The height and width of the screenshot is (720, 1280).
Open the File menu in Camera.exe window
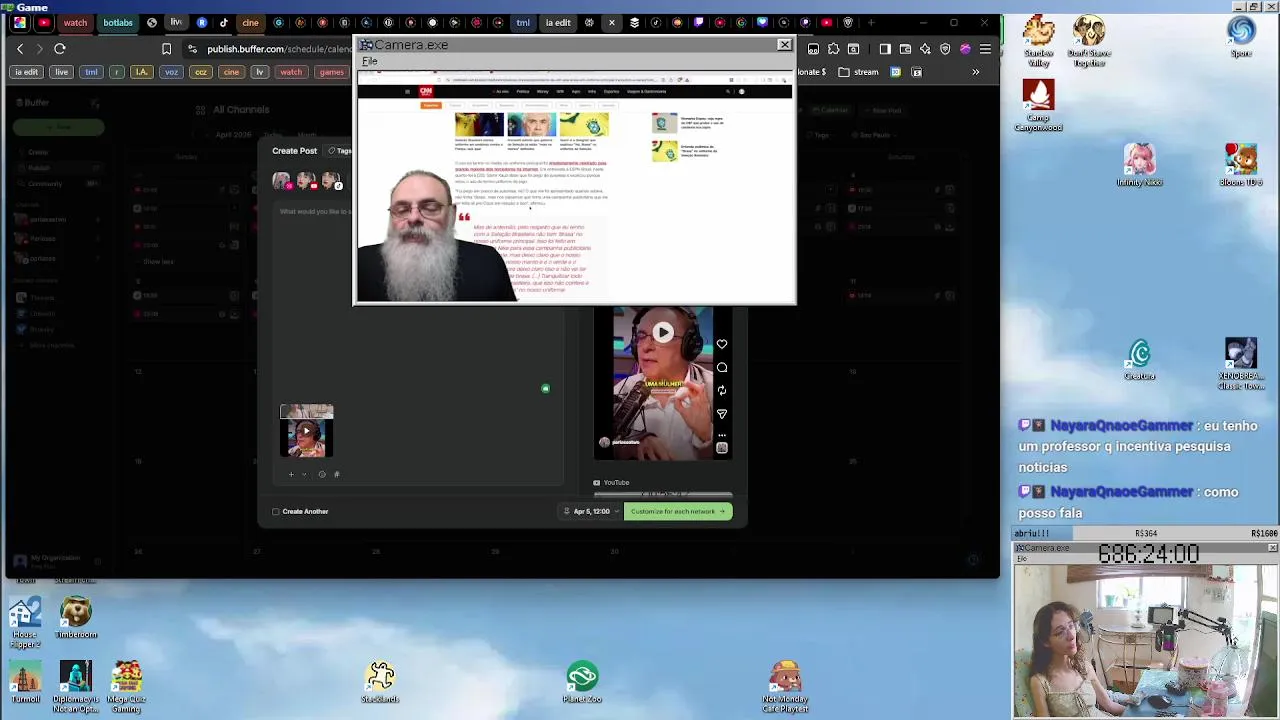[370, 61]
